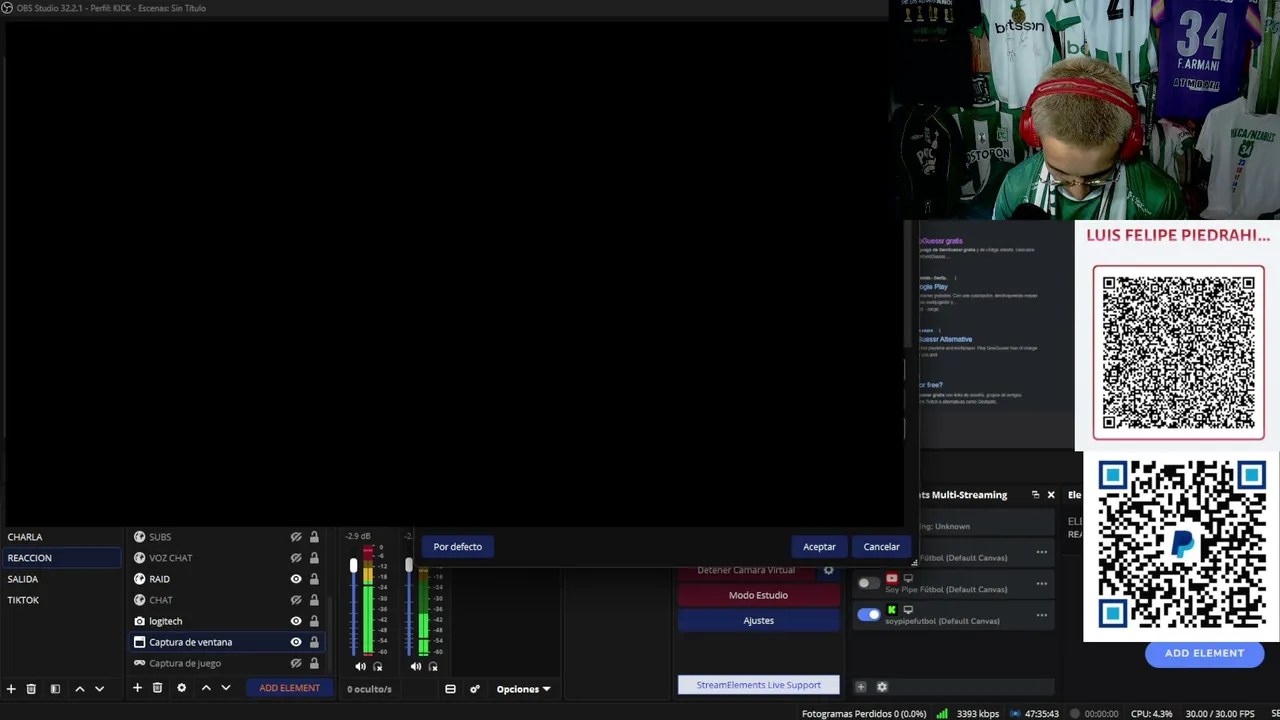The height and width of the screenshot is (720, 1280).
Task: Switch audio mixer layout icon
Action: coord(450,689)
